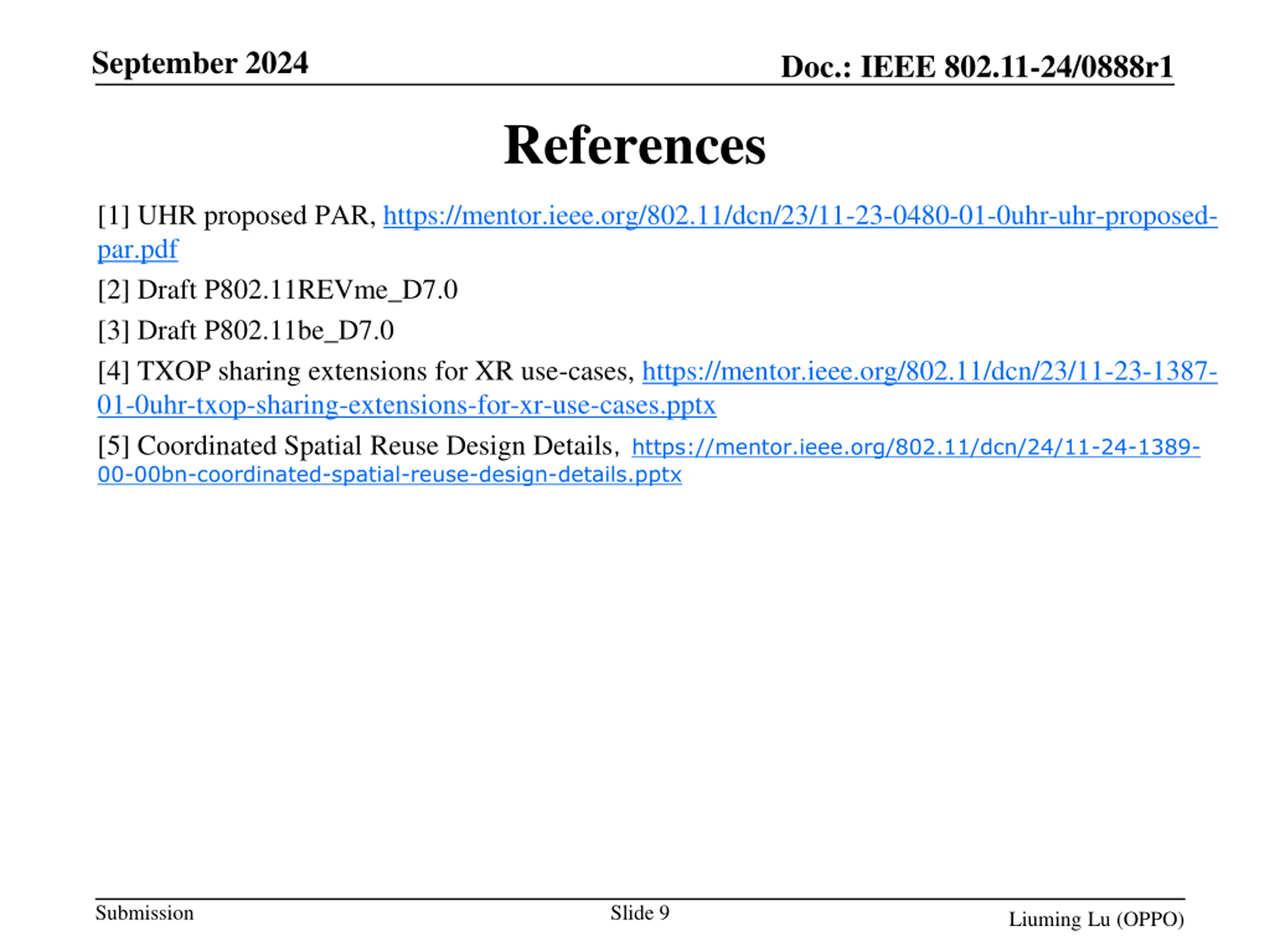The height and width of the screenshot is (952, 1270).
Task: Click the "00-00bn-coordinated-spatial-reuse-design-details.pptx" link line
Action: [389, 475]
